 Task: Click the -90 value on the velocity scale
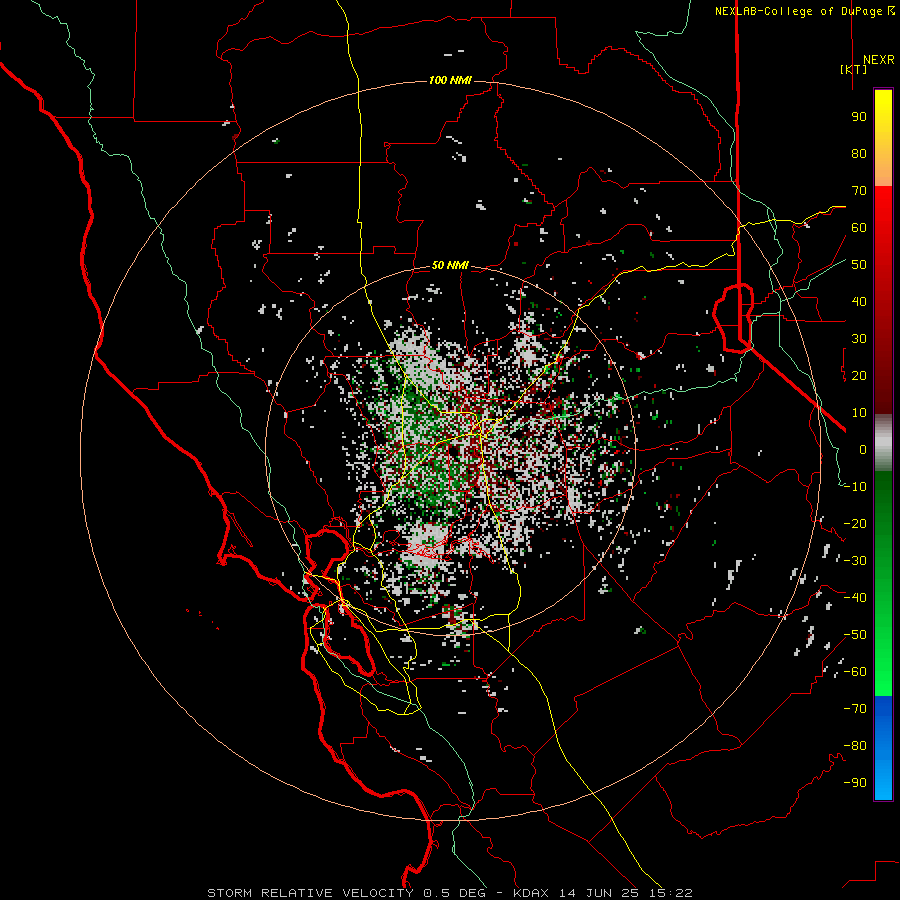coord(855,783)
